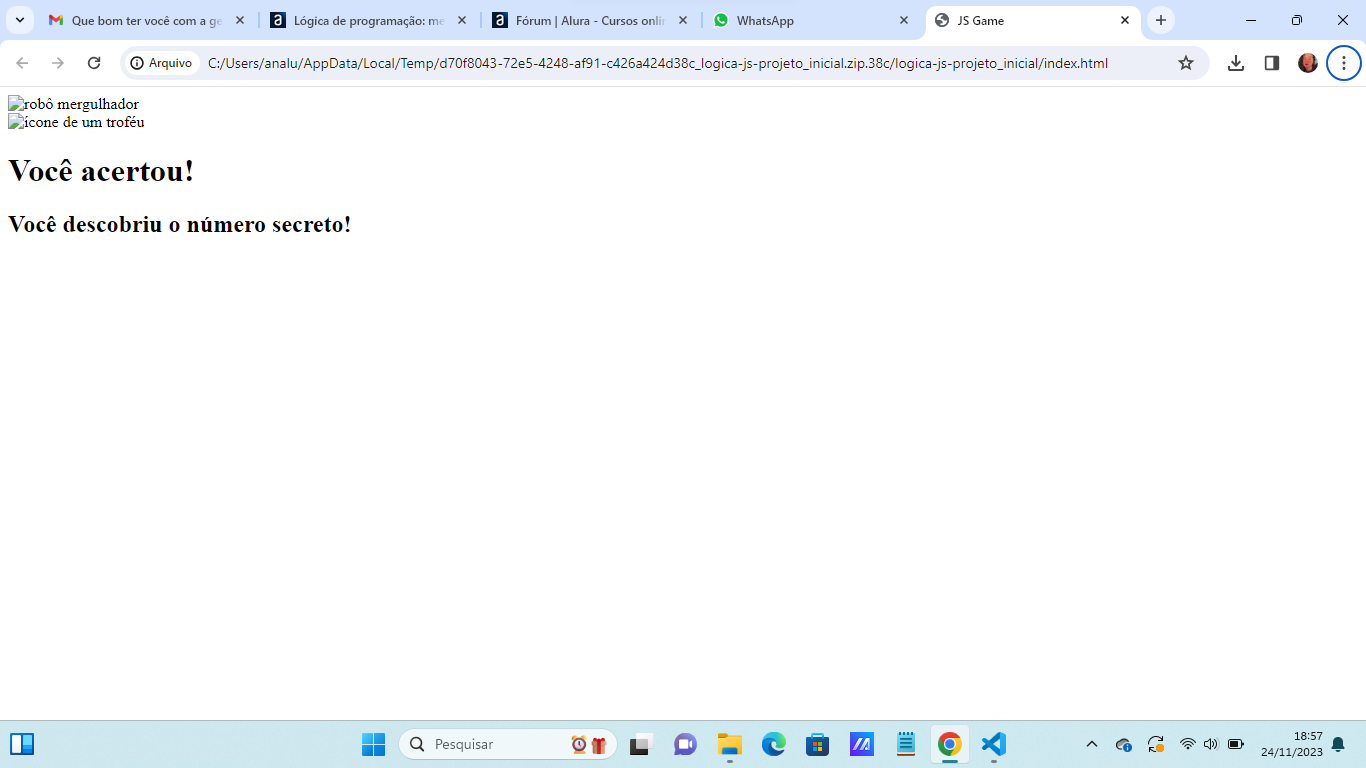Close the Lógica de programação tab

pyautogui.click(x=461, y=20)
